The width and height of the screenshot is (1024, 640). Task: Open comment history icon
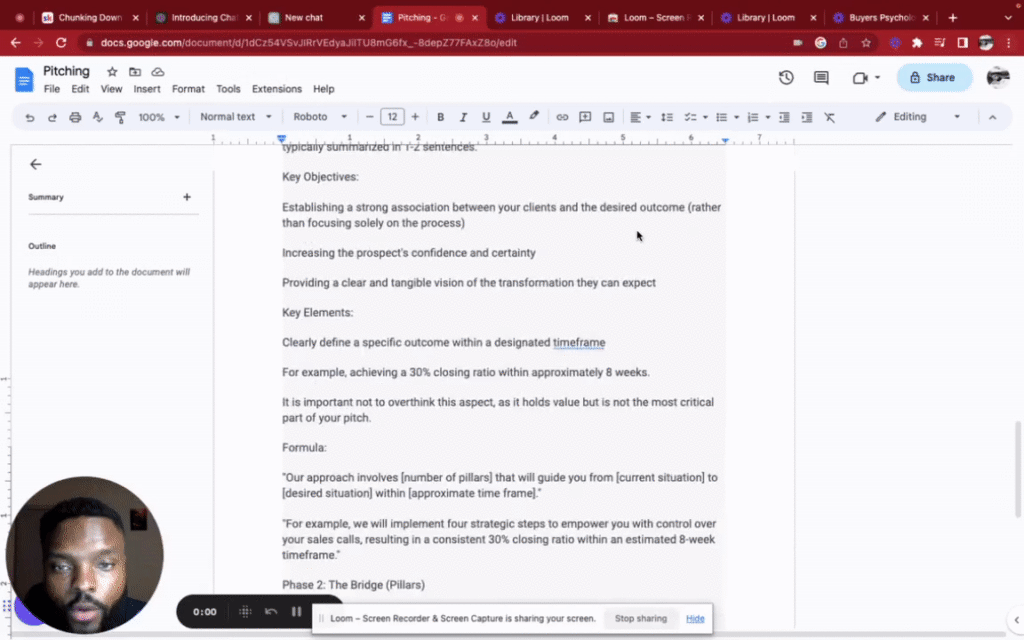pyautogui.click(x=821, y=78)
